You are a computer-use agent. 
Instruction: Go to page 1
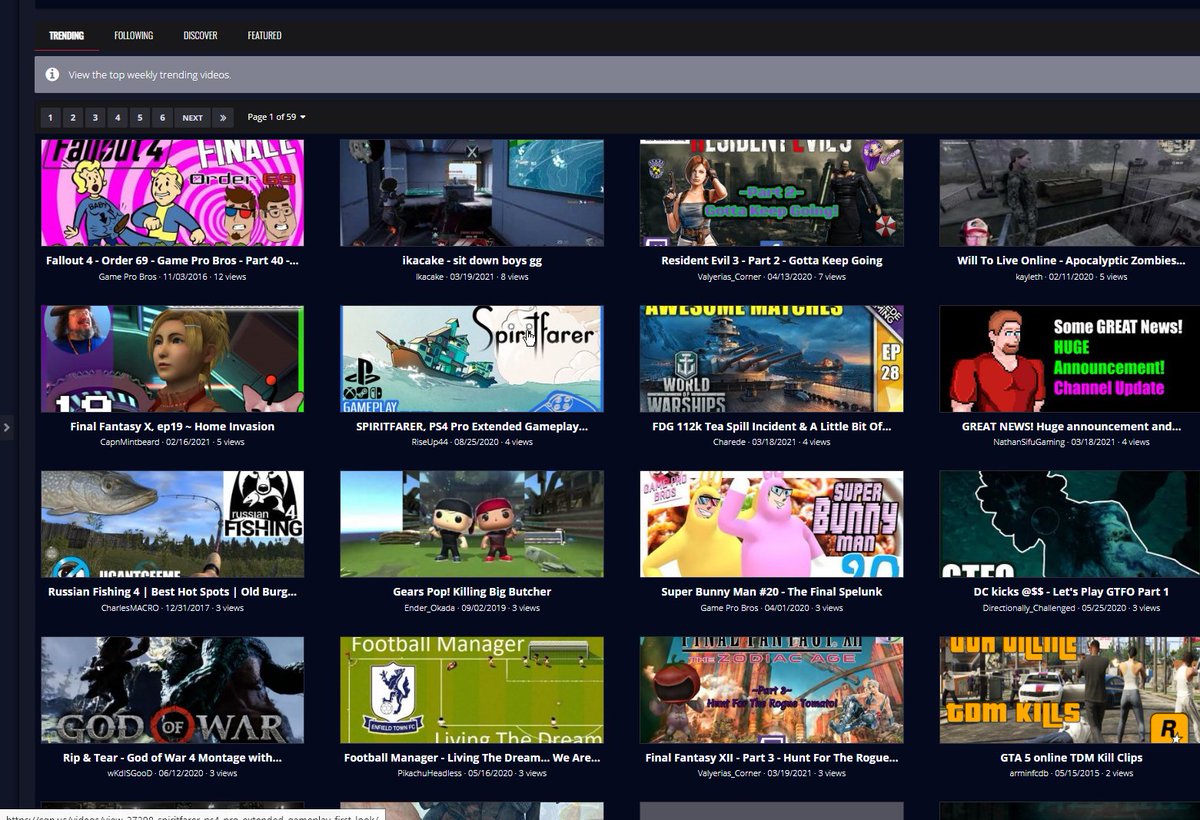coord(50,117)
